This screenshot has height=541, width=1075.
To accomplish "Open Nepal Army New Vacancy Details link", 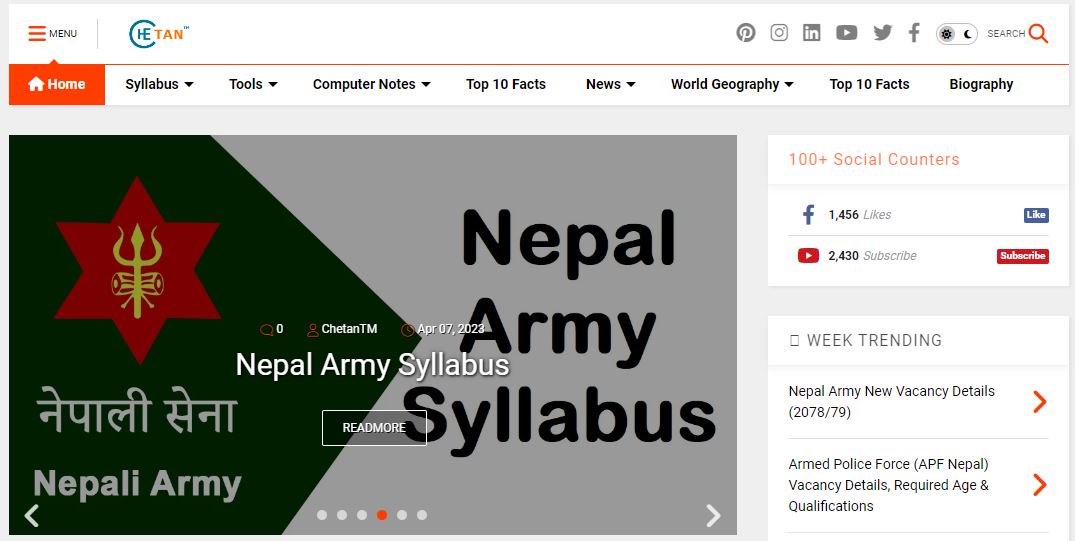I will pyautogui.click(x=891, y=402).
